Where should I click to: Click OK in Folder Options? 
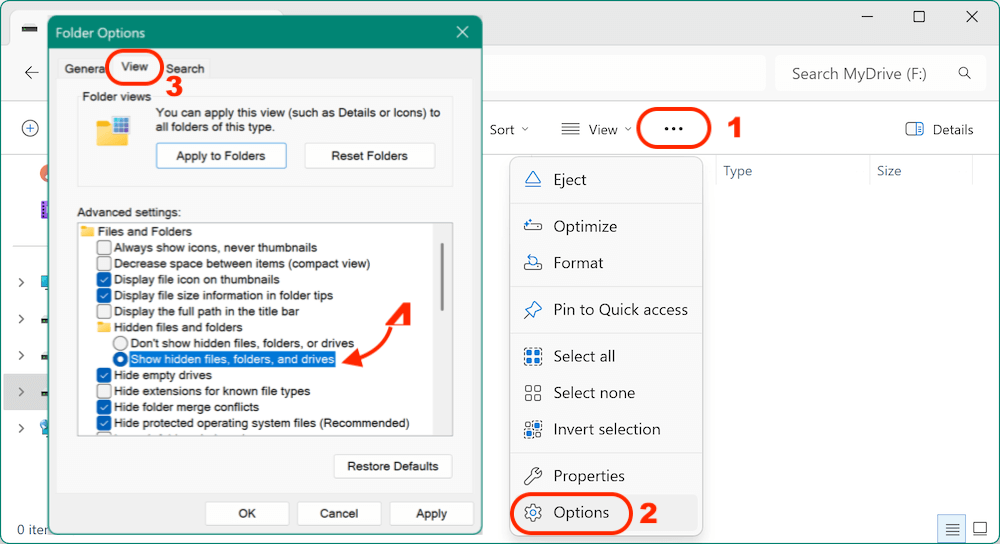click(x=247, y=513)
